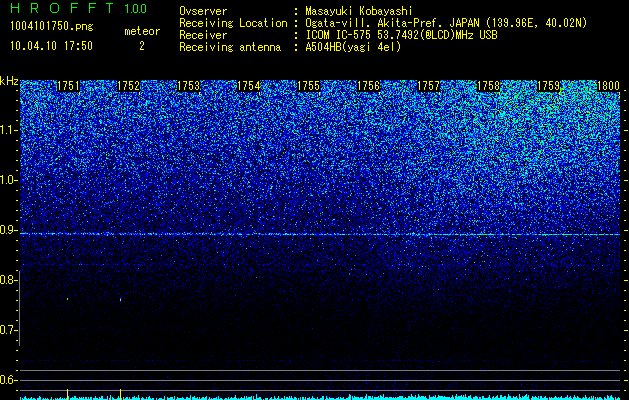
Task: Click the 0.6 frequency axis label
Action: pos(9,380)
